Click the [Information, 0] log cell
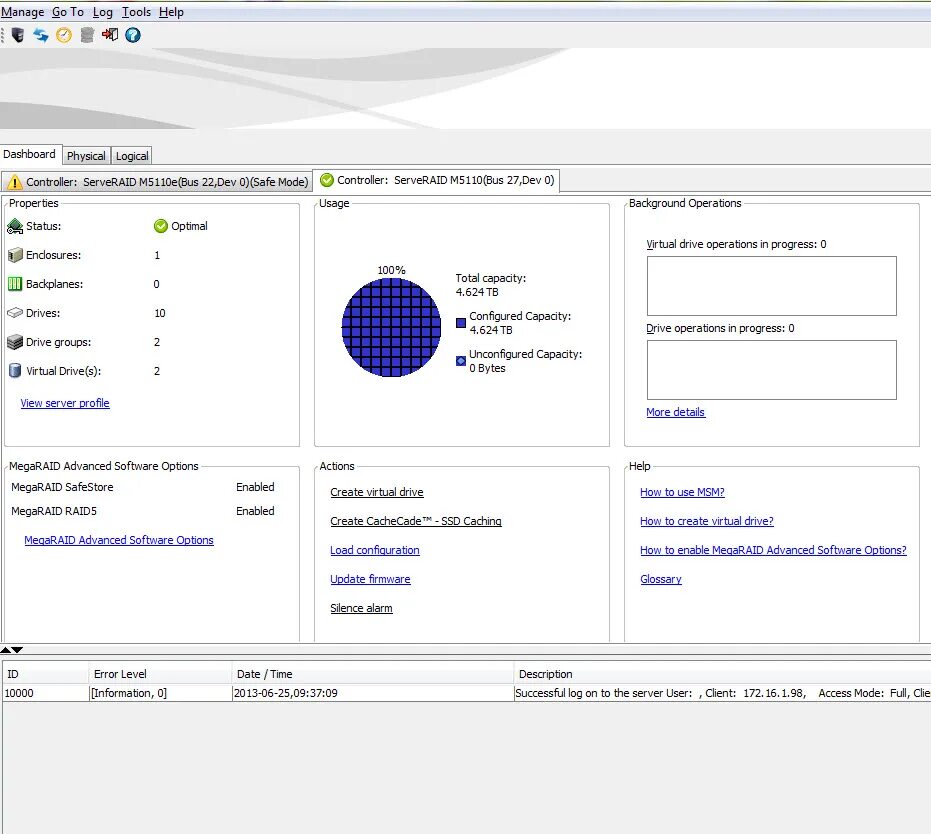Image resolution: width=931 pixels, height=834 pixels. click(160, 693)
